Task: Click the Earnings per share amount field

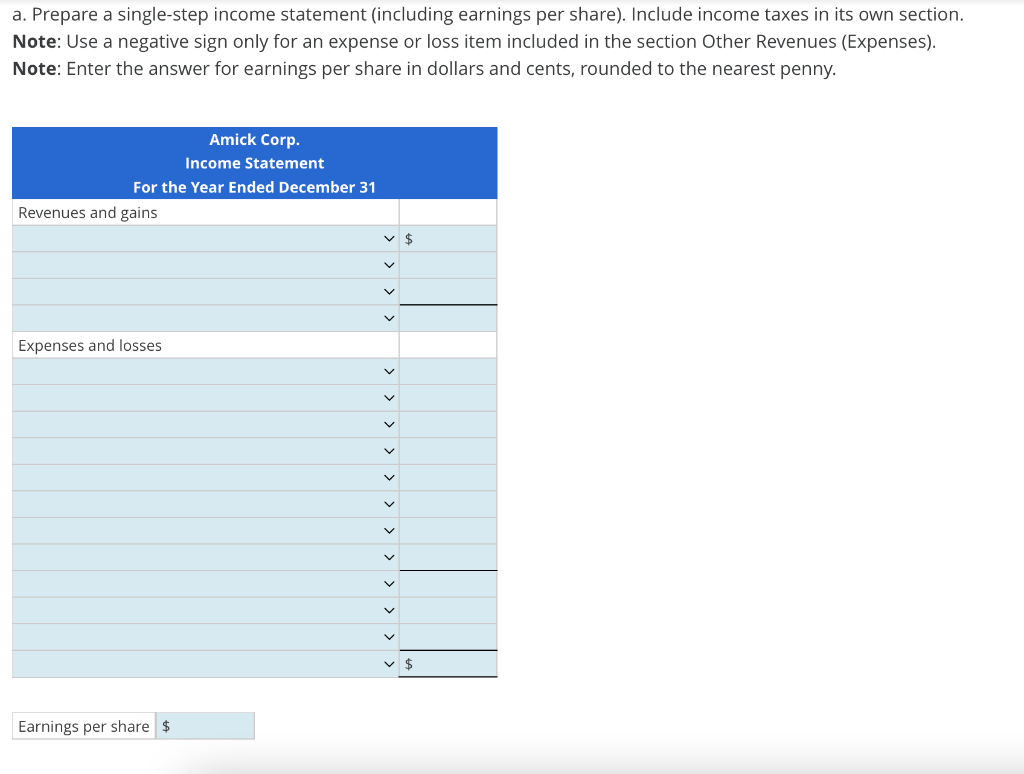Action: pos(205,726)
